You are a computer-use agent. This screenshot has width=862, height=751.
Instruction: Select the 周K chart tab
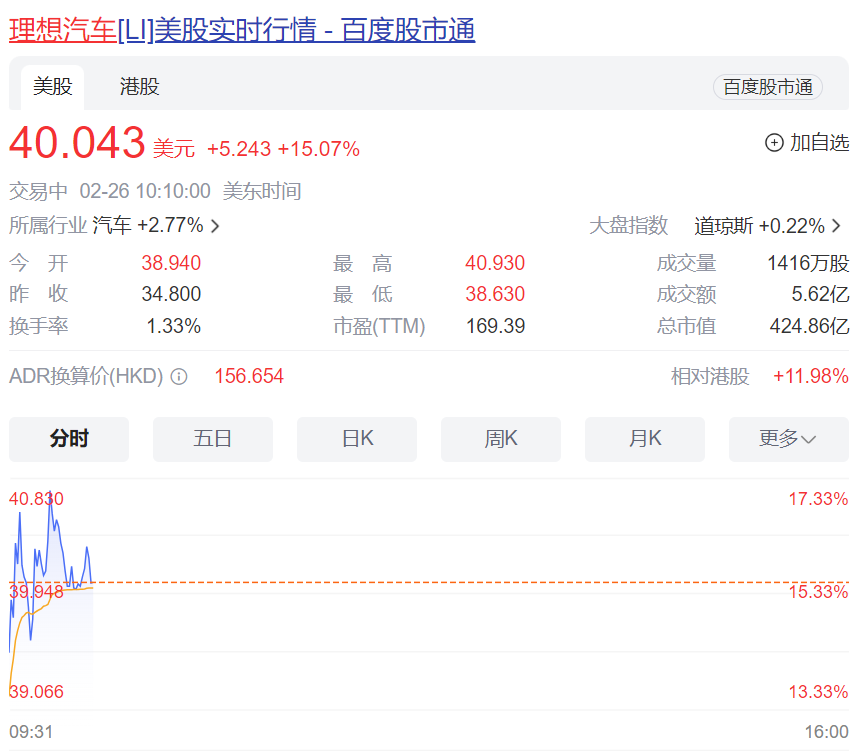[x=501, y=439]
